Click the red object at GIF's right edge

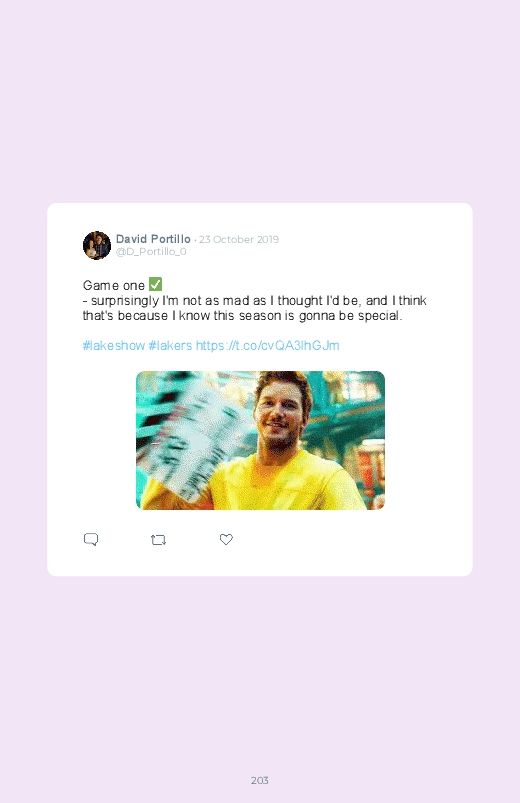coord(371,469)
